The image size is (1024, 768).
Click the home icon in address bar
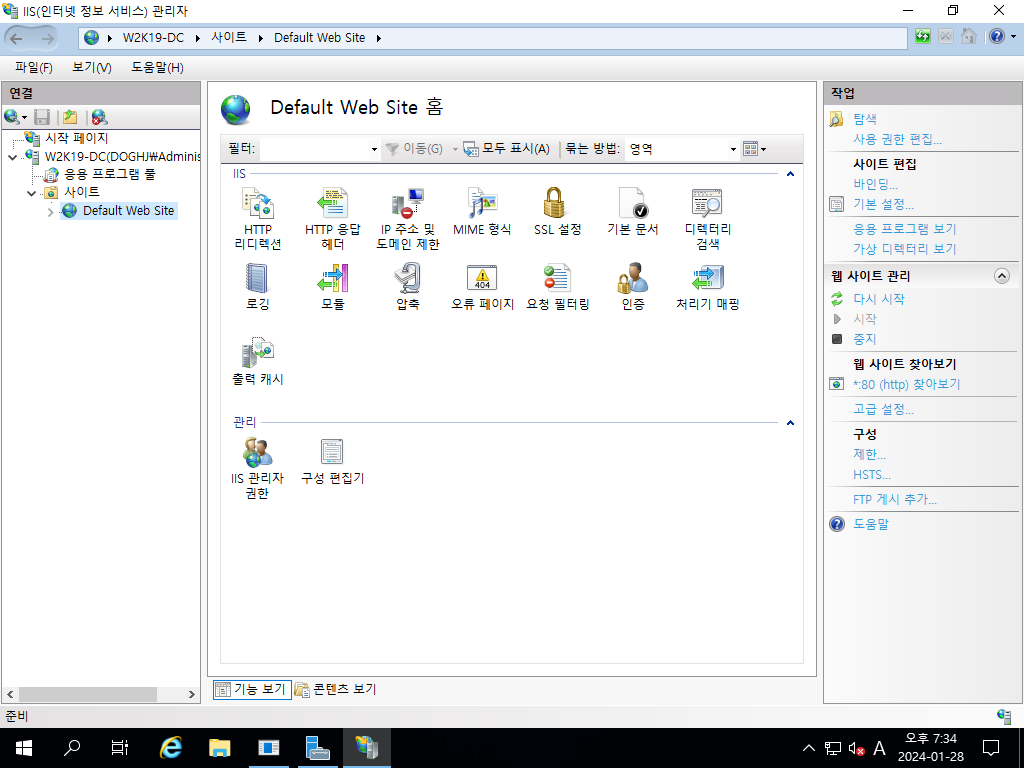point(969,37)
